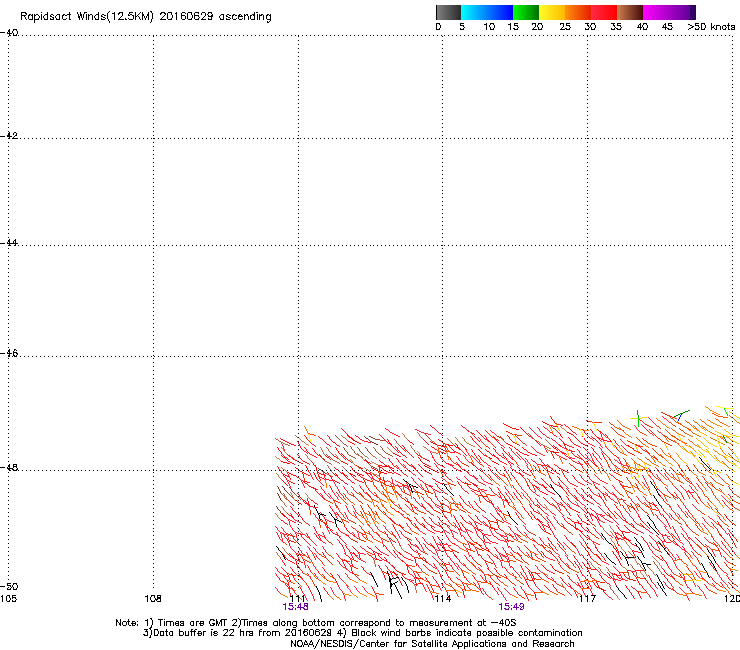Click the cyan-blue 5-15 knots legend segment

pyautogui.click(x=487, y=12)
